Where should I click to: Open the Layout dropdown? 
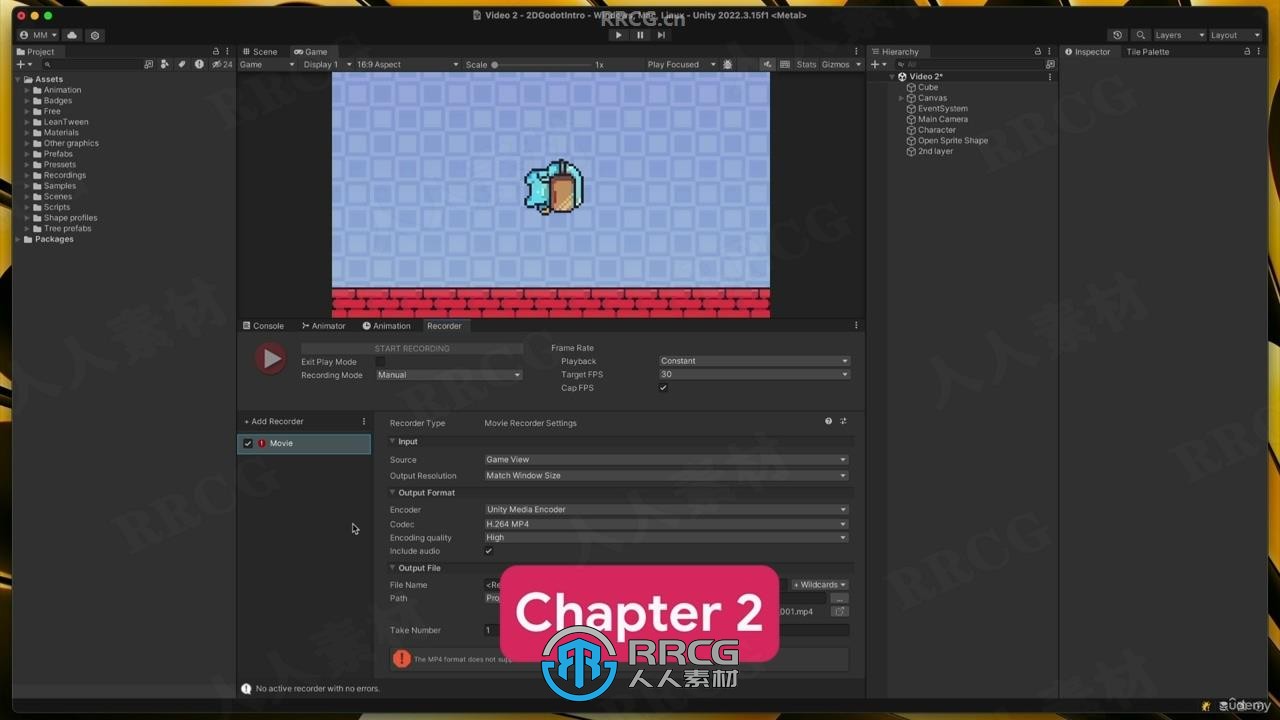point(1235,35)
